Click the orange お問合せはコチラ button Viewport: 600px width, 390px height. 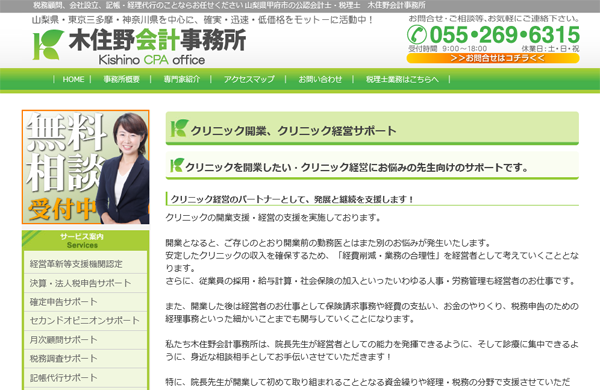coord(493,58)
